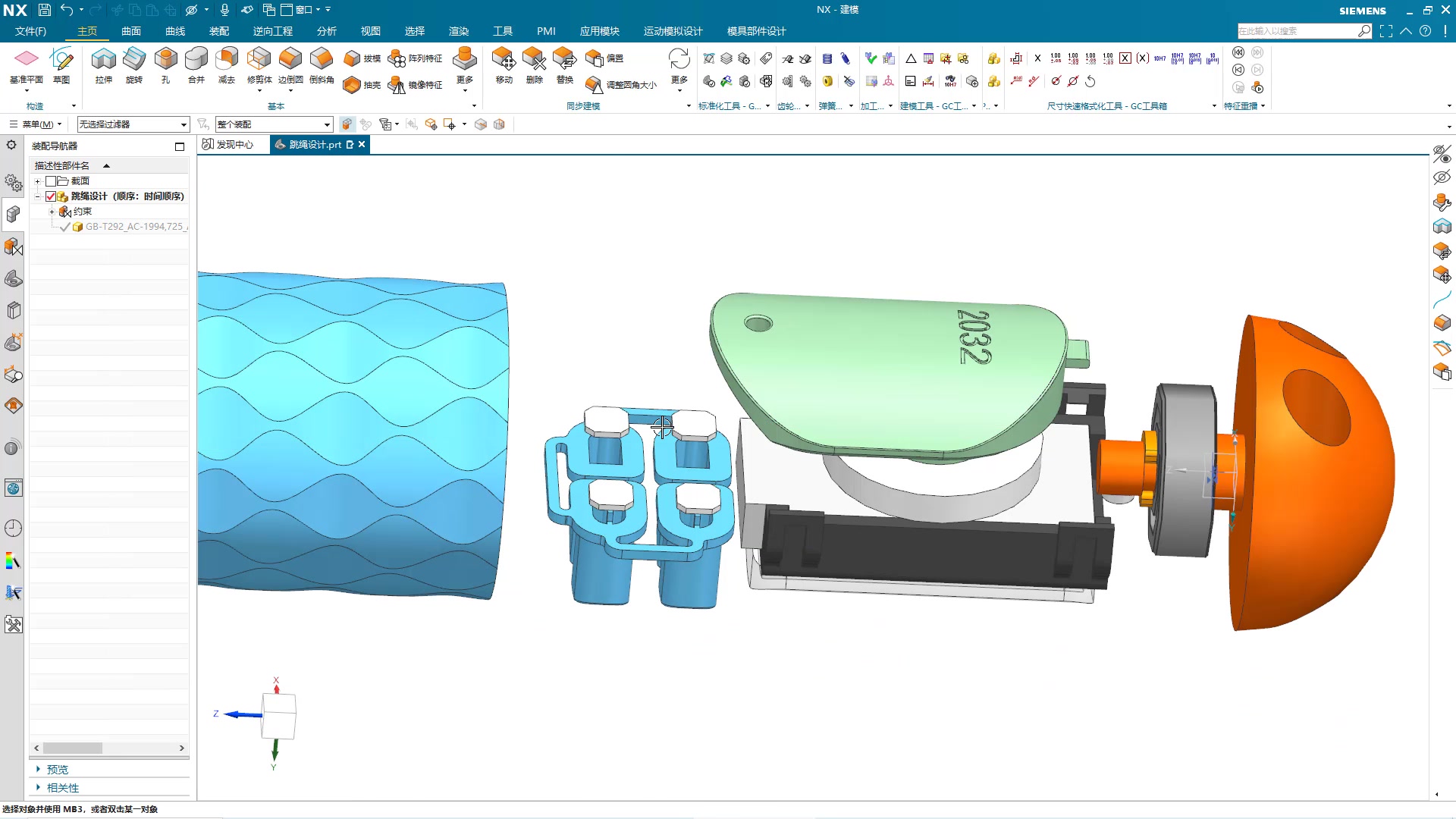Click the navigator horizontal scrollbar right arrow
Image resolution: width=1456 pixels, height=819 pixels.
[182, 748]
